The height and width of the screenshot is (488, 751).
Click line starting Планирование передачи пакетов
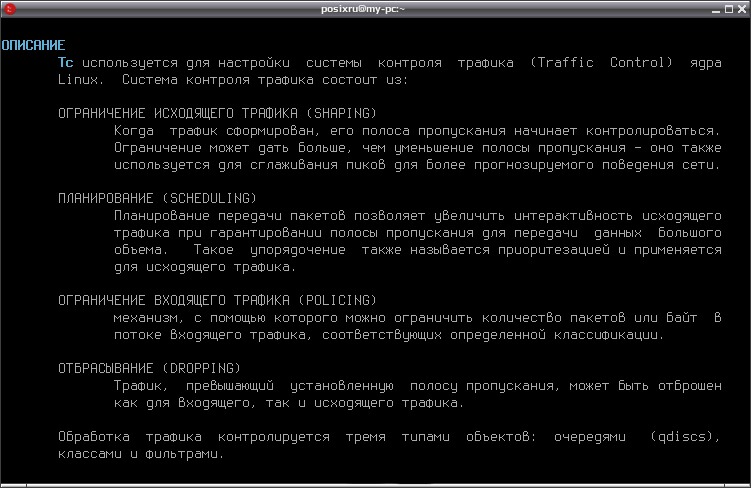pyautogui.click(x=417, y=216)
